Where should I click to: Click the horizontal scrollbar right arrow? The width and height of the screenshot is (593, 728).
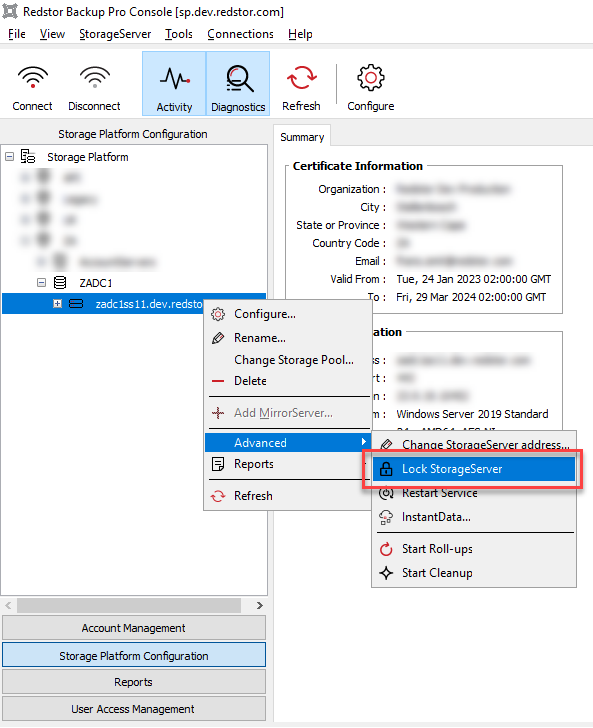click(x=260, y=605)
